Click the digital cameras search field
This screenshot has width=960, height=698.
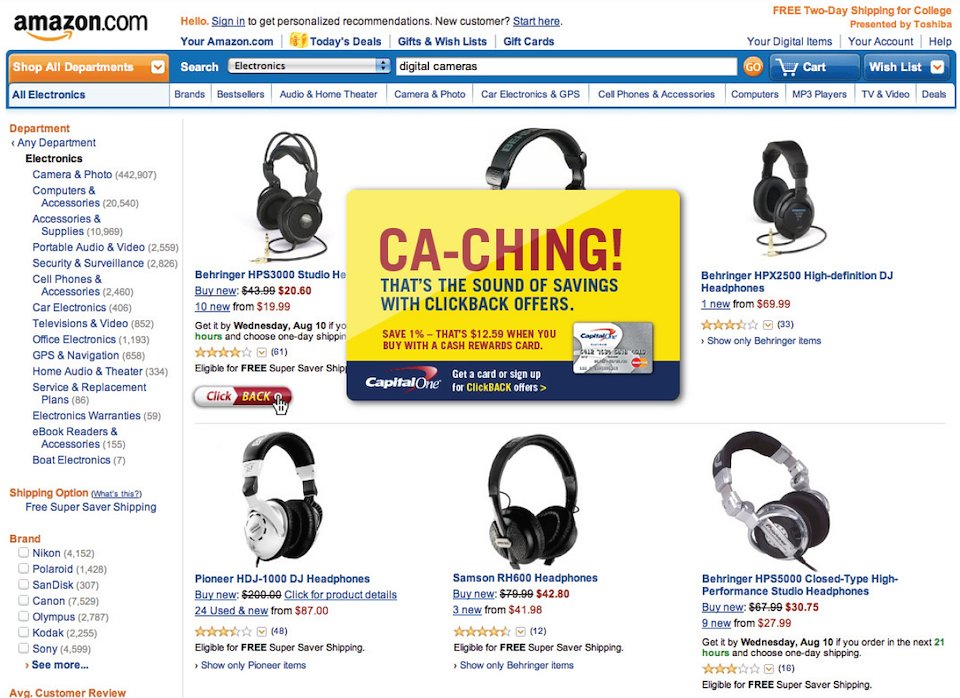pyautogui.click(x=566, y=66)
